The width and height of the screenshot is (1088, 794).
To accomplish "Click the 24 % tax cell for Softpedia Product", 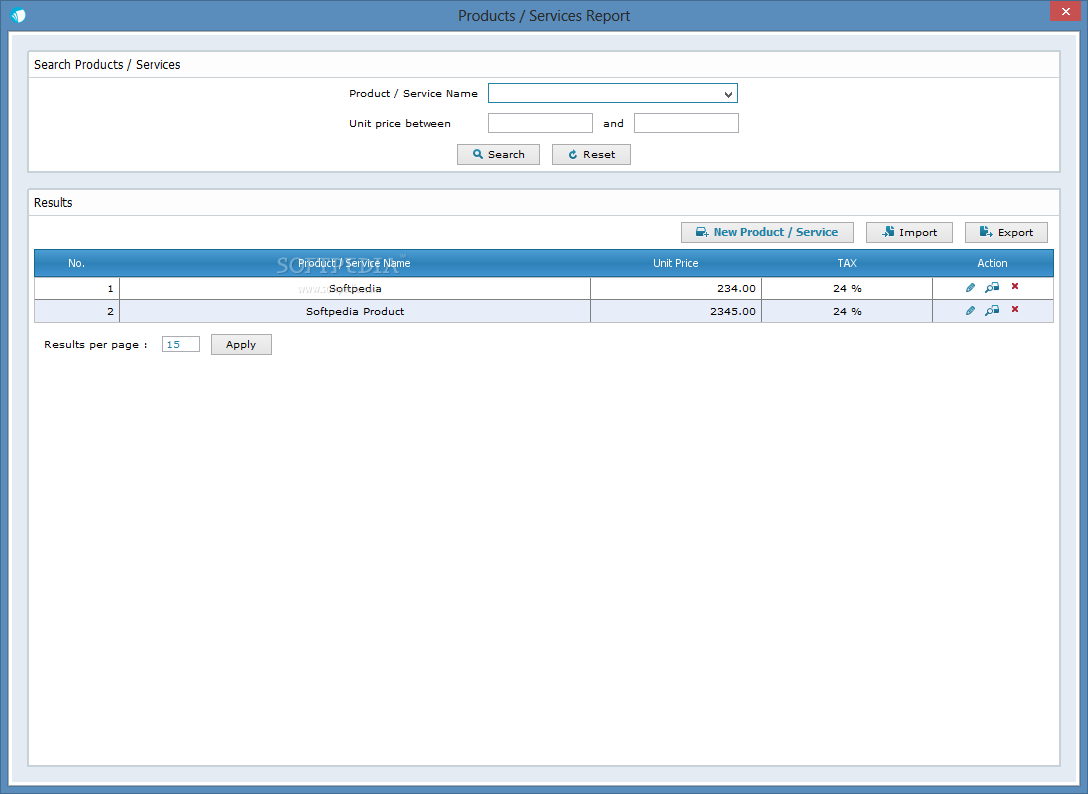I will click(x=847, y=311).
